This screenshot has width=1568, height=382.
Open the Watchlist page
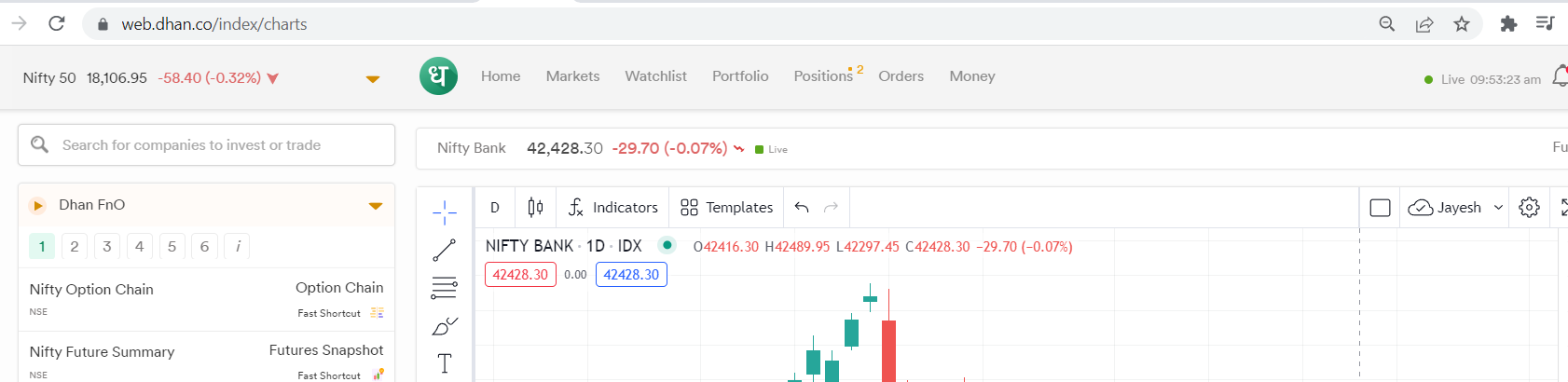click(656, 76)
